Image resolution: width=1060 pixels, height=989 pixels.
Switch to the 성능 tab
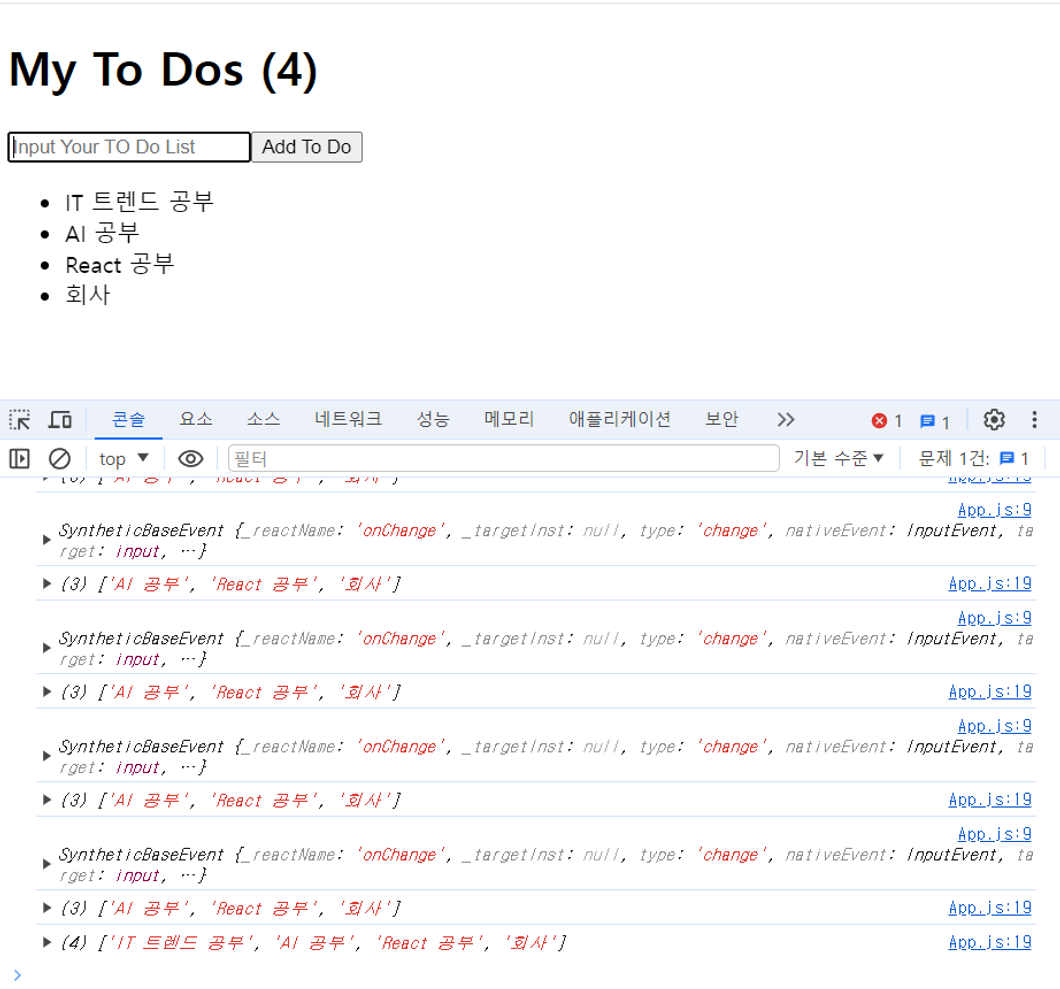tap(433, 420)
